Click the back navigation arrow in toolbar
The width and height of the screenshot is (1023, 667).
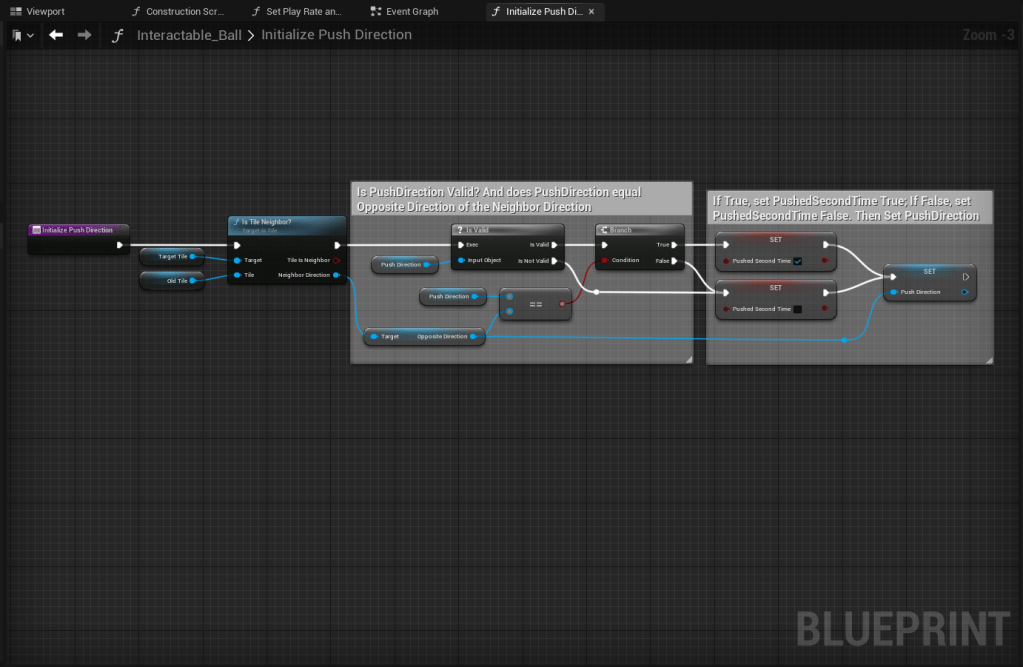click(x=56, y=35)
